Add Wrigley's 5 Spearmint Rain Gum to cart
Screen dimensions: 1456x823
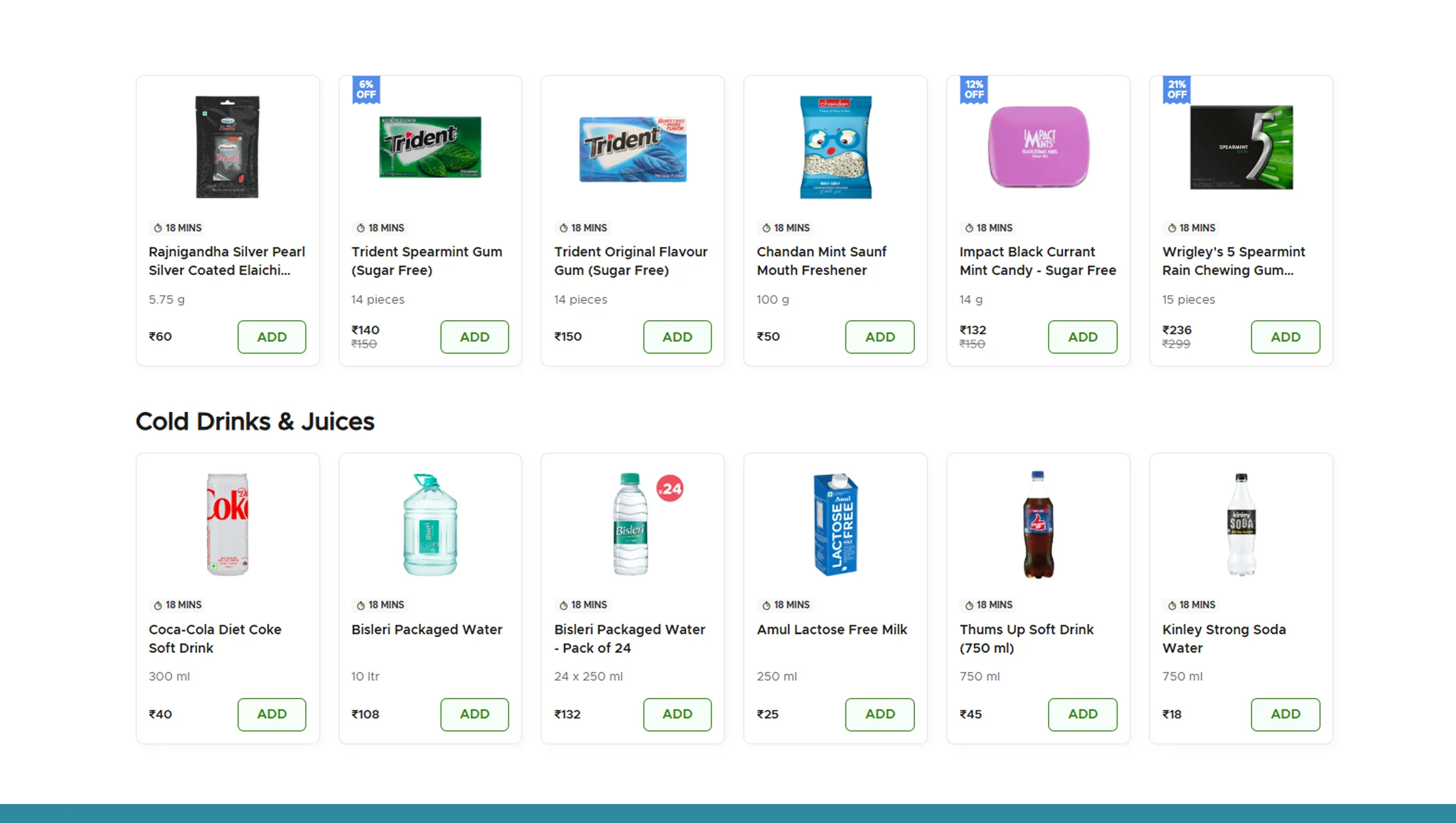coord(1285,337)
